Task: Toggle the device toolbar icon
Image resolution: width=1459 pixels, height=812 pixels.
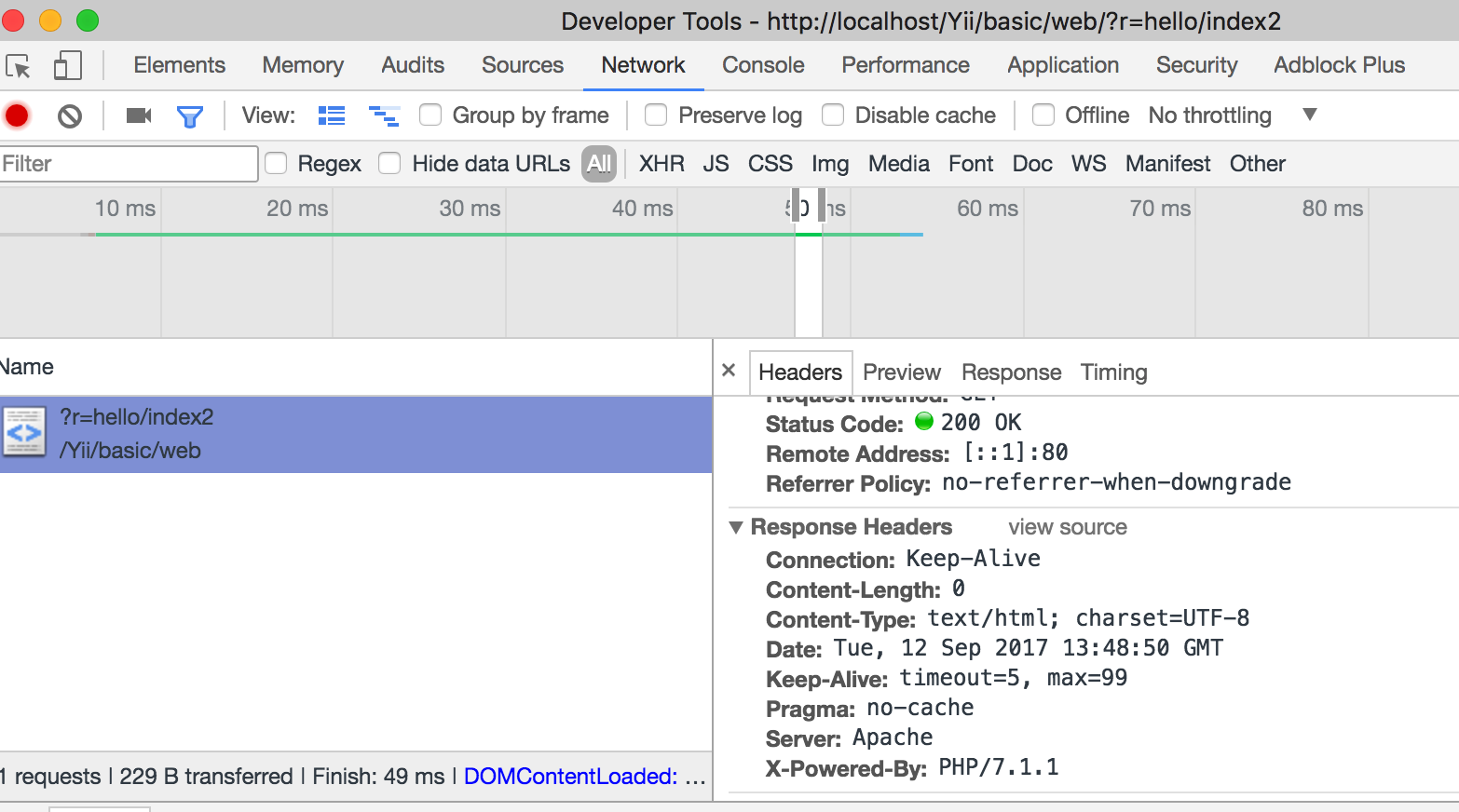Action: [x=67, y=65]
